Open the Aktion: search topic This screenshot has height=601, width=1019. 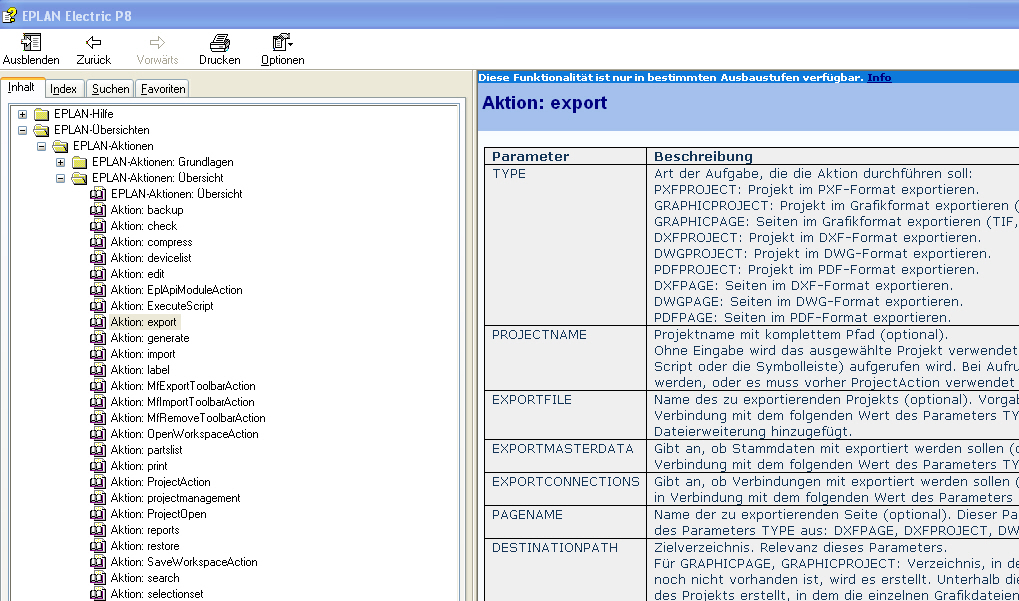[x=144, y=578]
